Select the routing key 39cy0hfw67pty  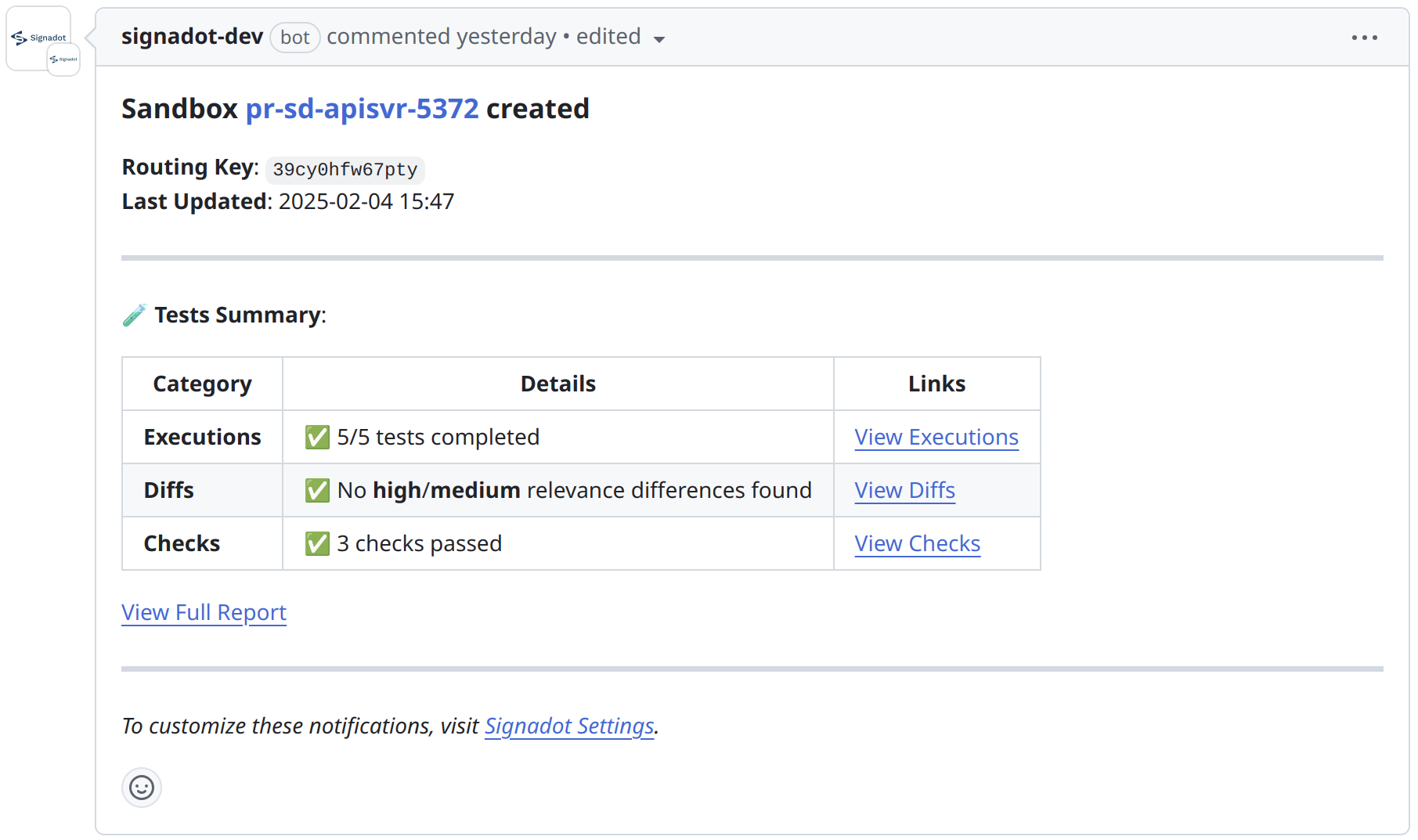click(x=345, y=169)
